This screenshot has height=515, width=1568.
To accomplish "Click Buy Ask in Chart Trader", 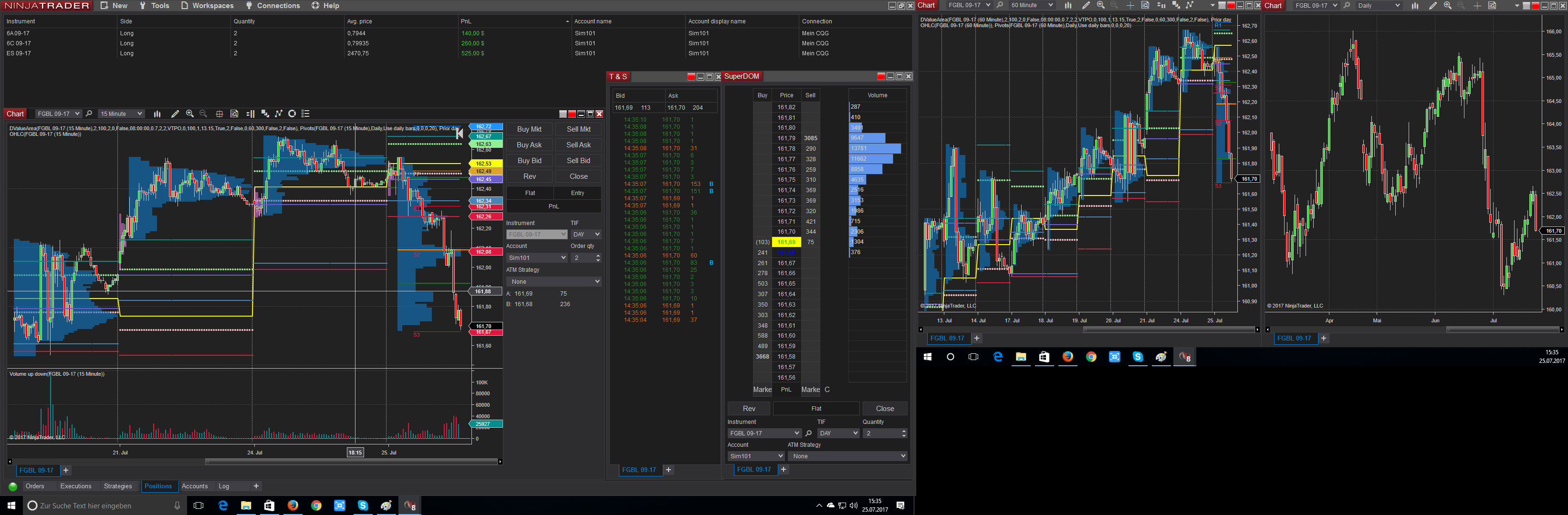I will click(529, 144).
